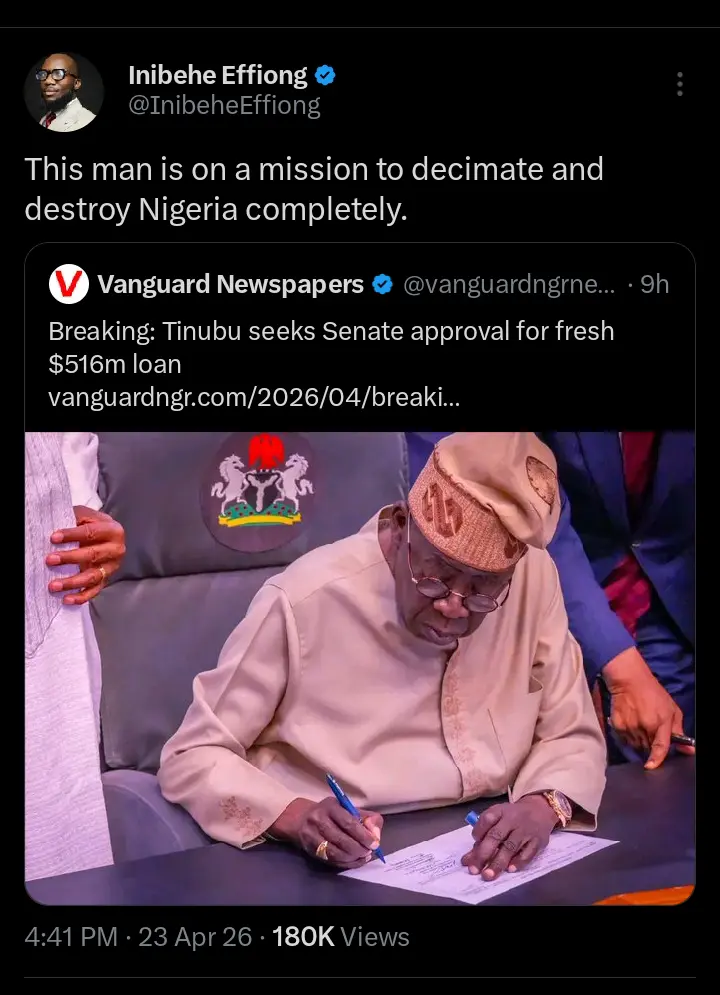The width and height of the screenshot is (720, 995).
Task: Tap the @vanguardngrne... handle
Action: (509, 285)
